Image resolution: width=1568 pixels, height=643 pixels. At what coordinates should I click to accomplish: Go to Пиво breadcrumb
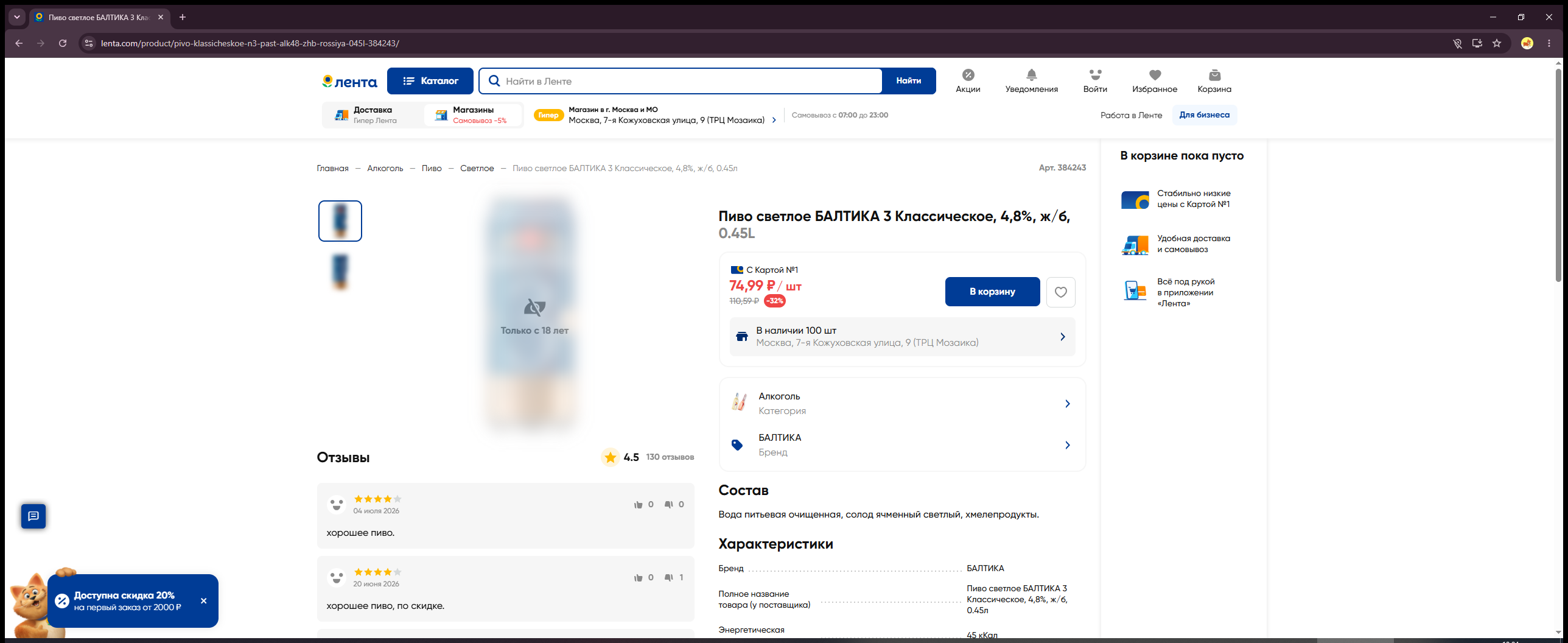tap(432, 169)
